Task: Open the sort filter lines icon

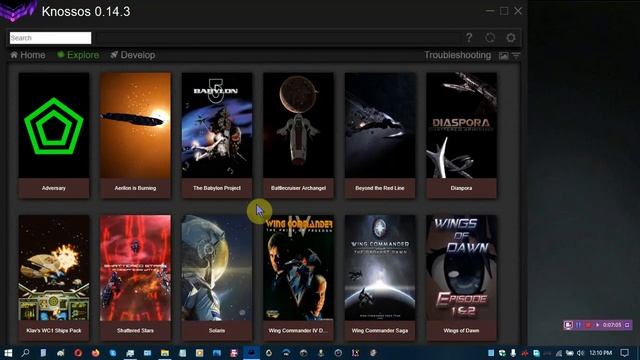Action: click(x=516, y=56)
